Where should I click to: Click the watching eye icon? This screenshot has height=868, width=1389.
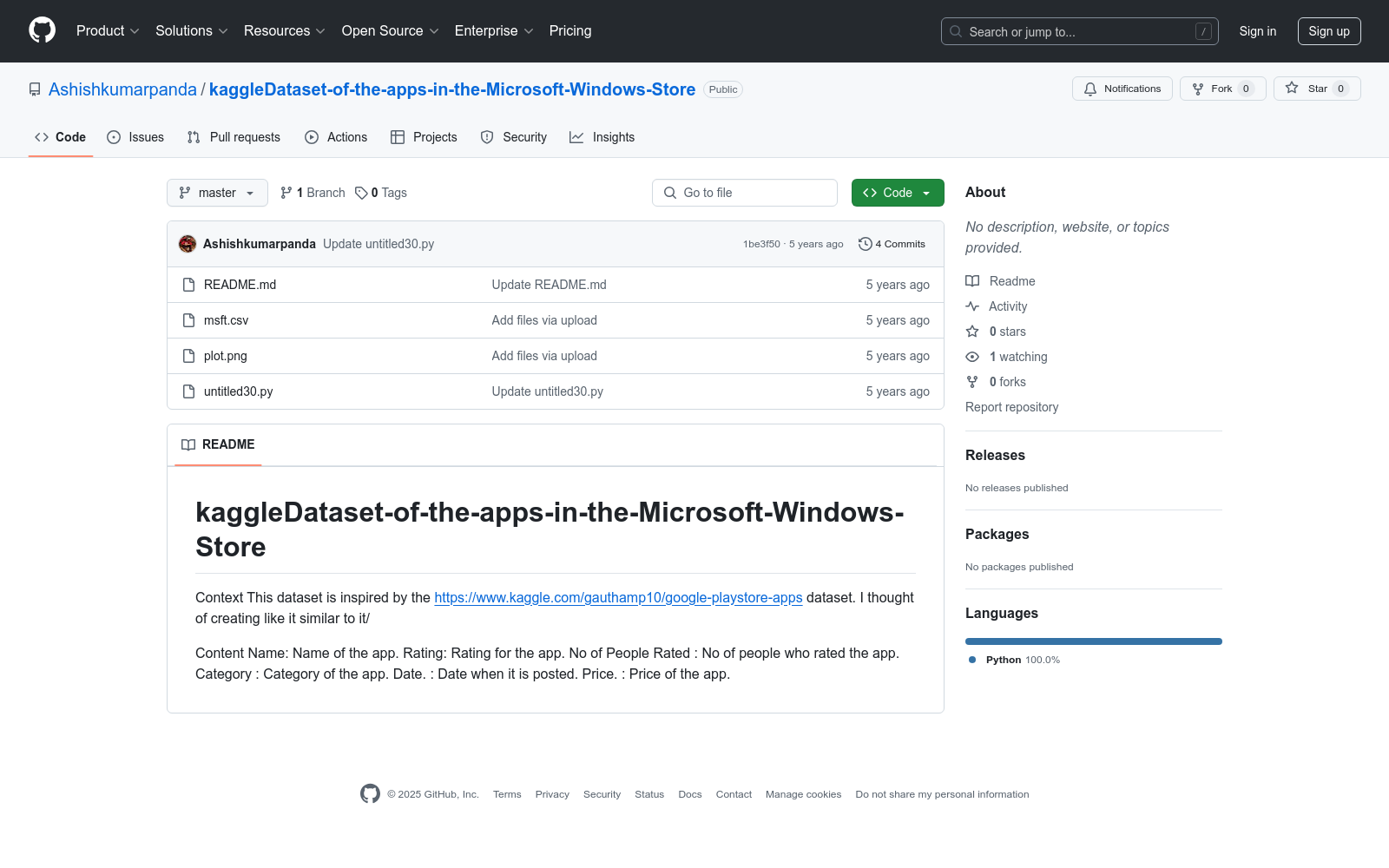(x=972, y=357)
